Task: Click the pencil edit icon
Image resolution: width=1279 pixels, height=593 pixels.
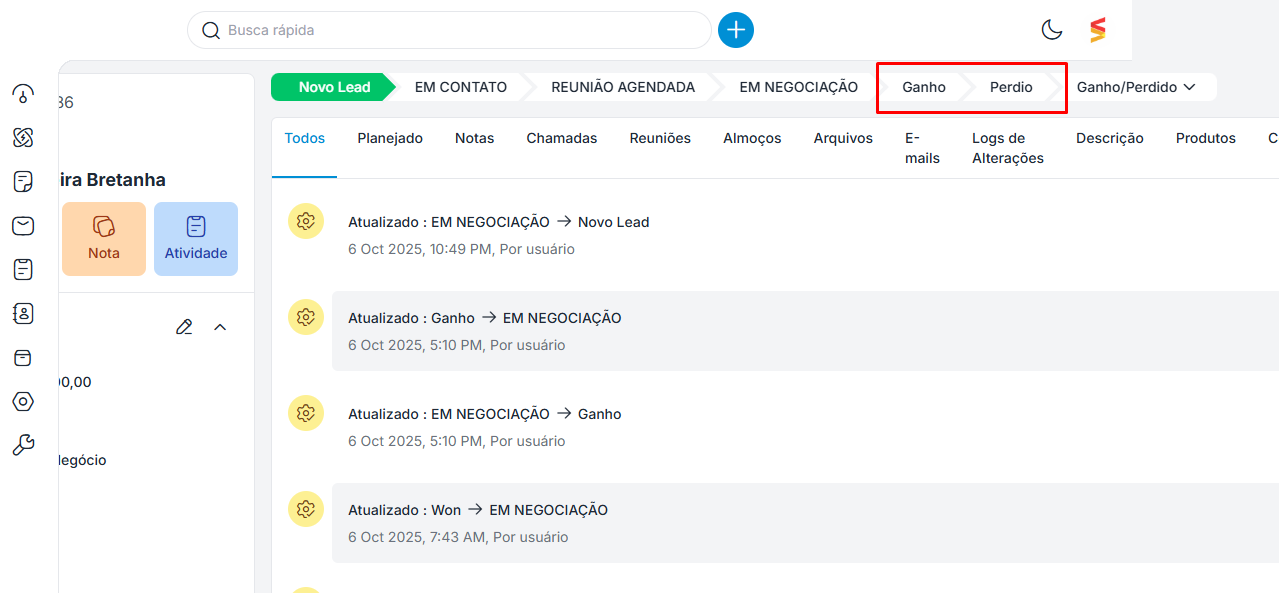Action: (x=184, y=327)
